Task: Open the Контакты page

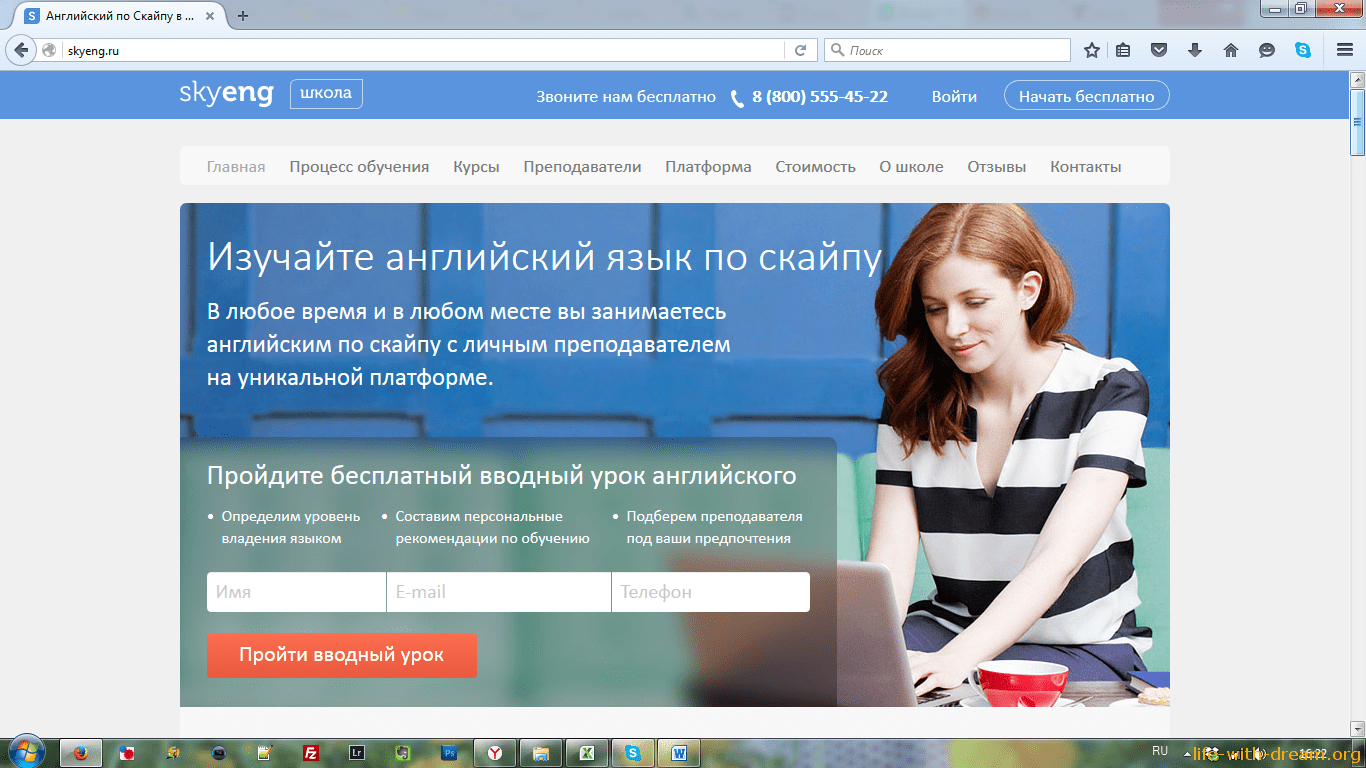Action: [1085, 167]
